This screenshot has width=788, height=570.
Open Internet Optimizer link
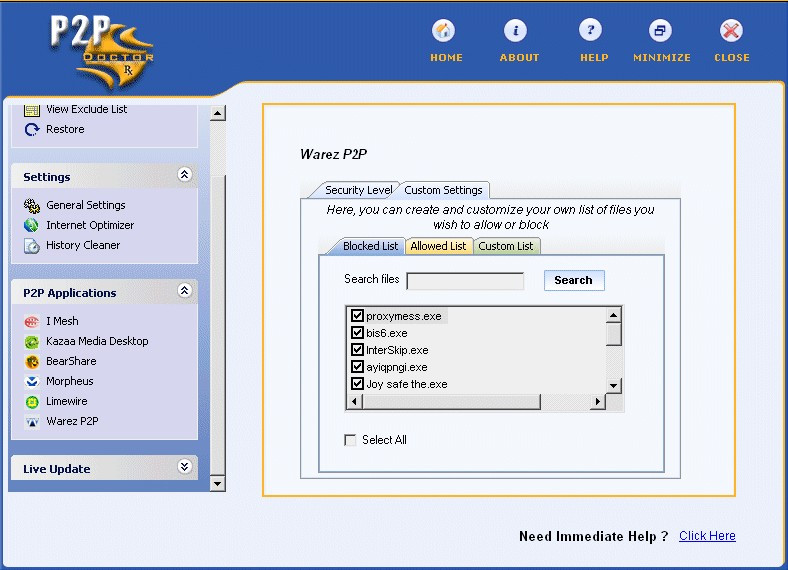90,225
